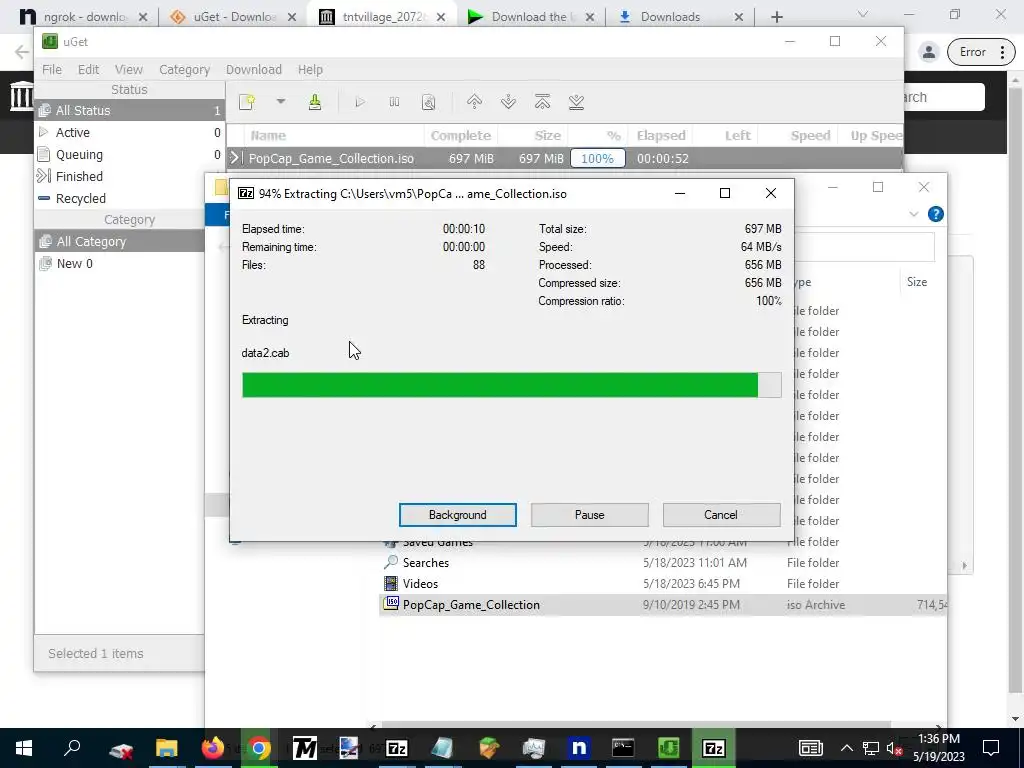The height and width of the screenshot is (768, 1024).
Task: Click the taskbar clock showing 1:36 PM
Action: (939, 748)
